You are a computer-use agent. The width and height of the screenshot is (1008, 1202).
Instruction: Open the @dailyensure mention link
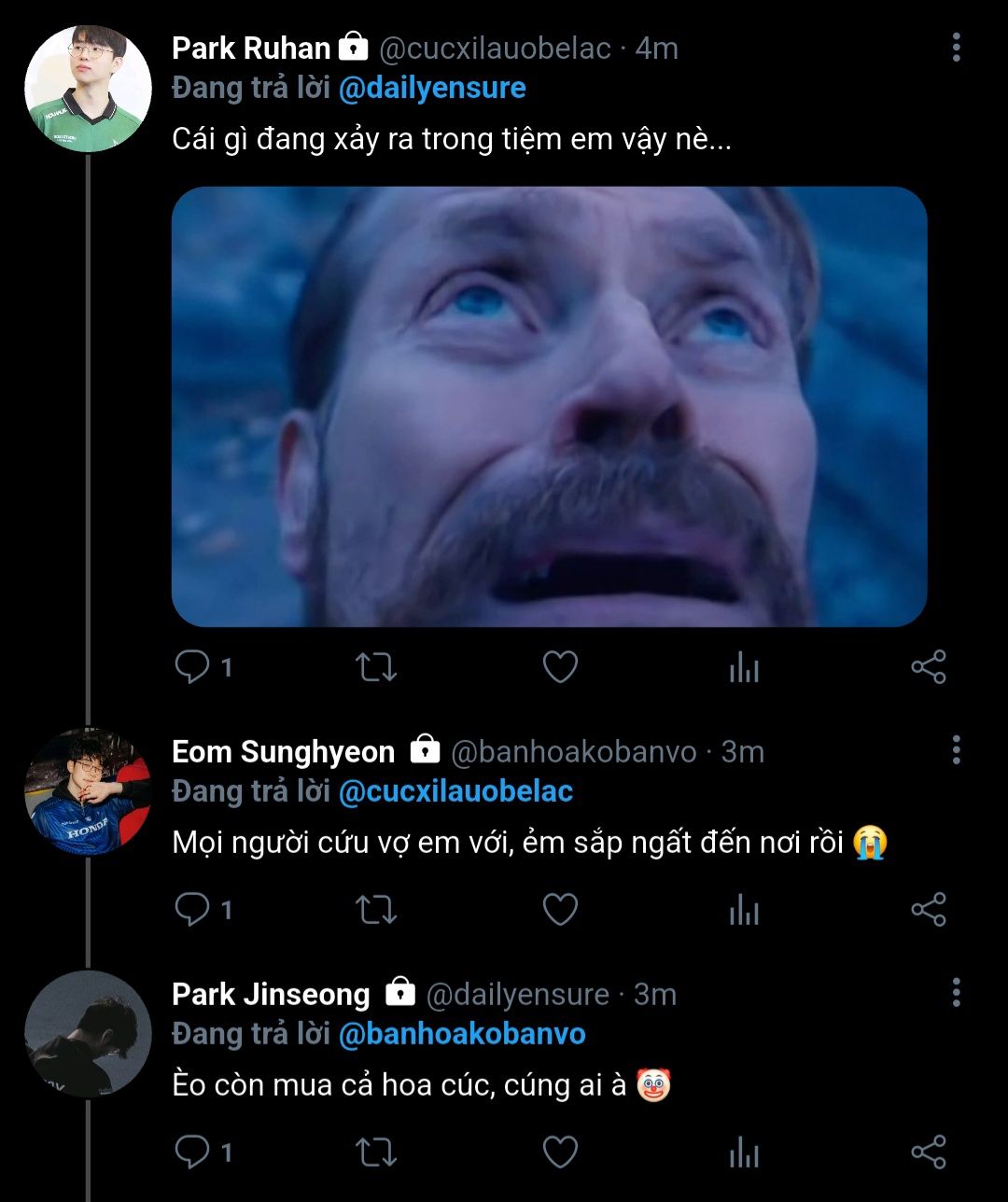(x=432, y=89)
